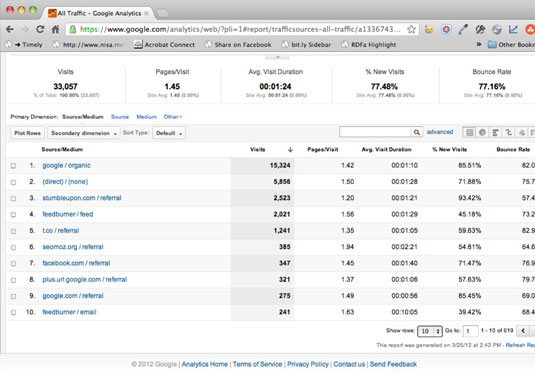Image resolution: width=535 pixels, height=375 pixels.
Task: Show hidden bookmarks with the chevron
Action: (x=479, y=44)
